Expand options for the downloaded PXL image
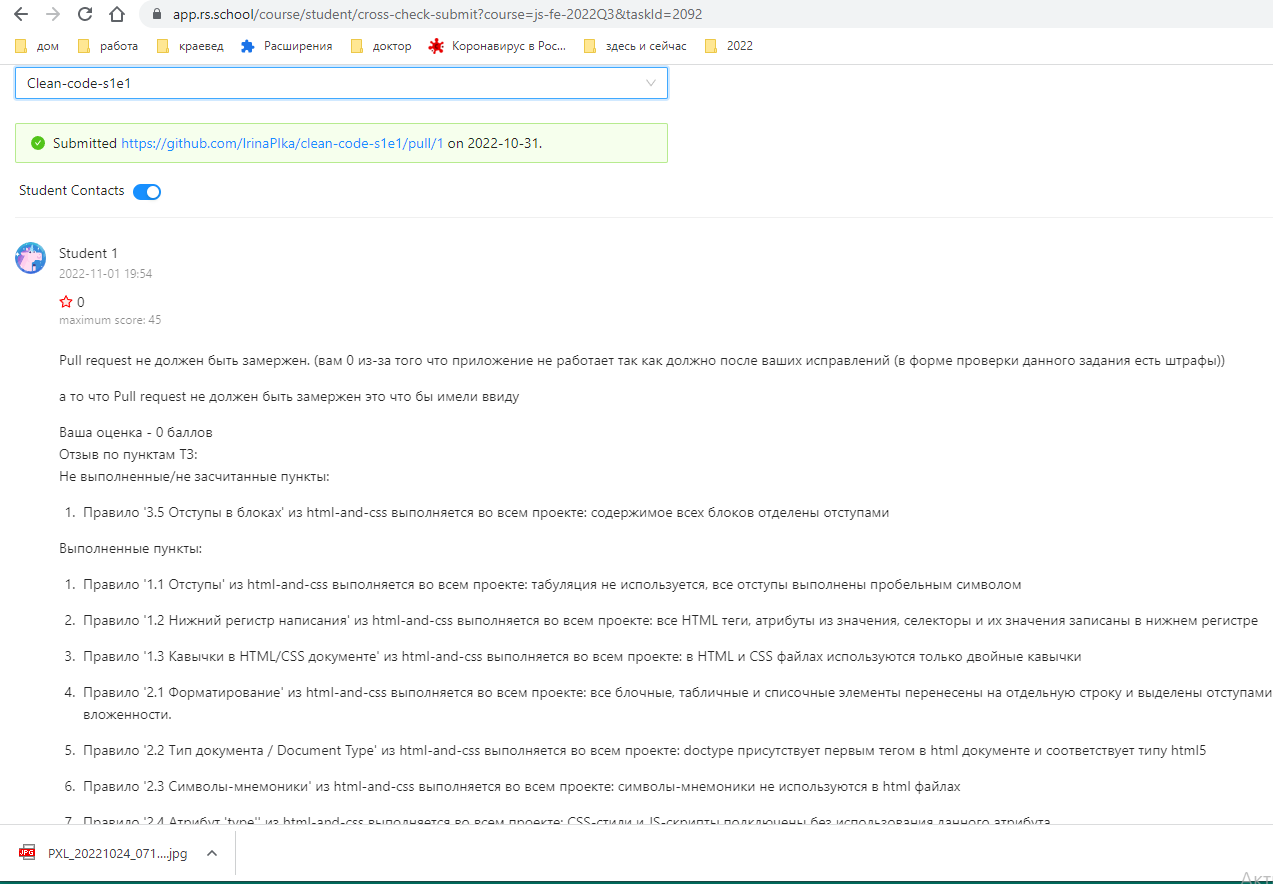This screenshot has height=884, width=1273. 210,853
